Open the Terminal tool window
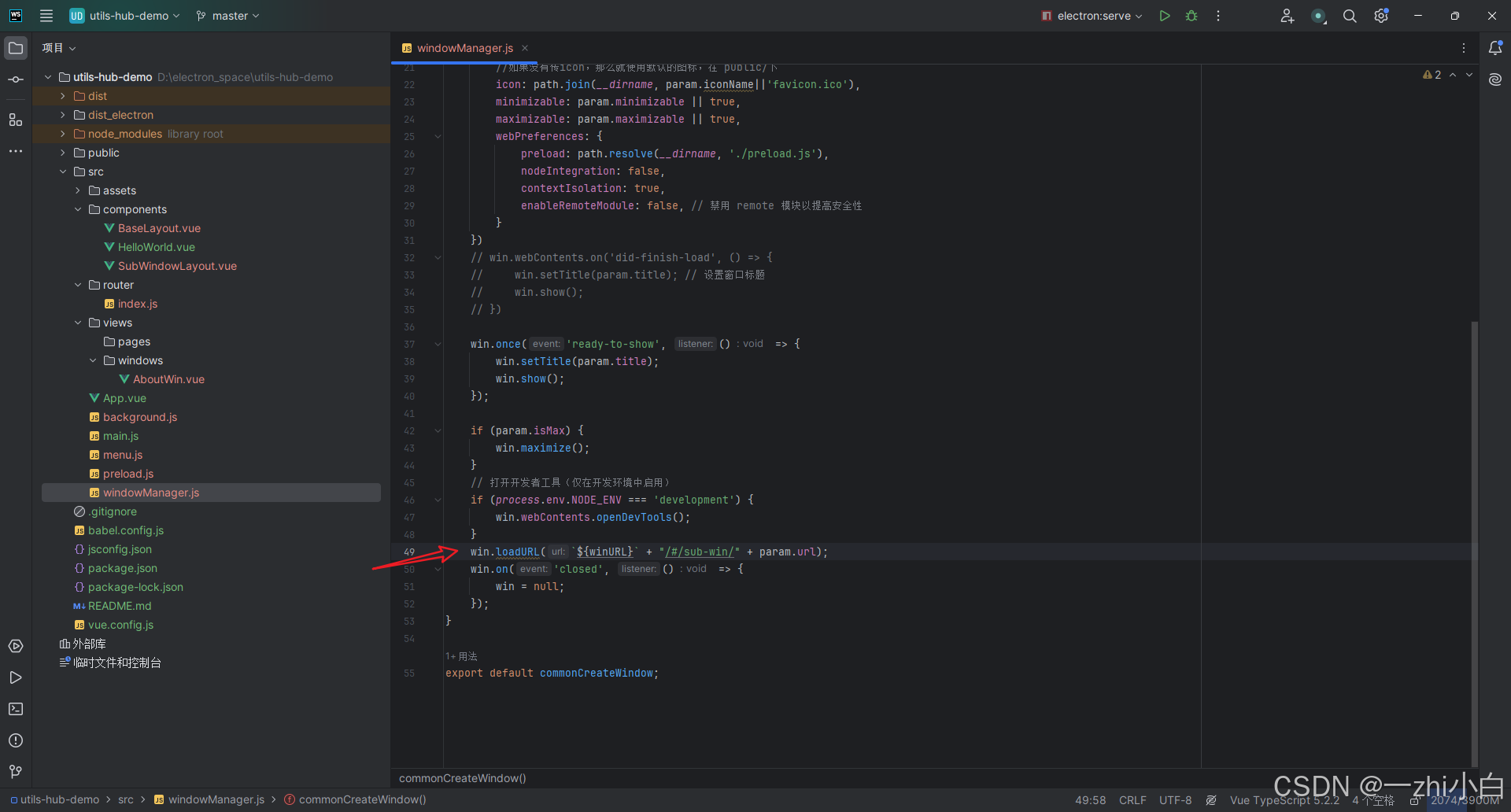 tap(16, 709)
